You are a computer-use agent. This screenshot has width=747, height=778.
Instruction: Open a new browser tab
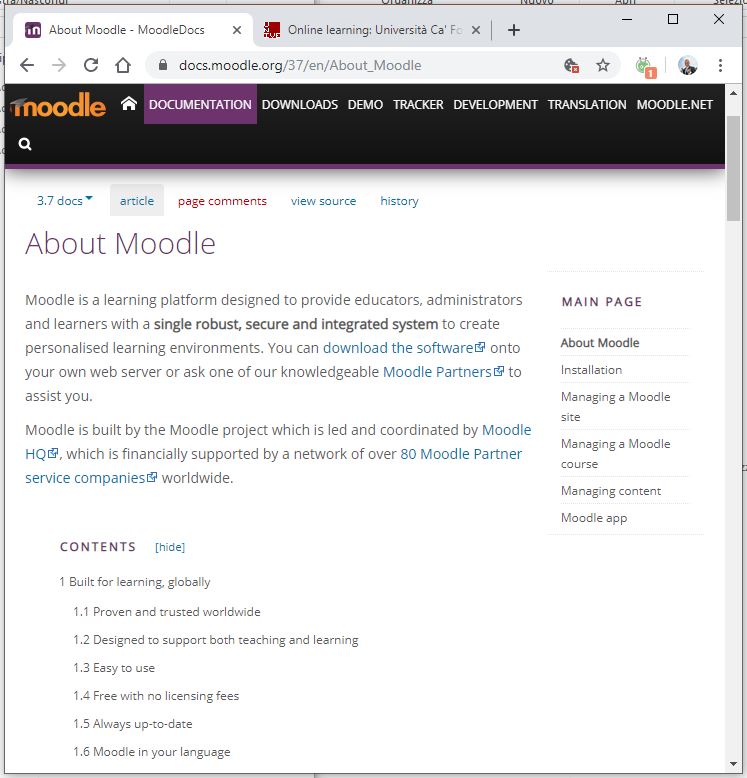(x=514, y=30)
